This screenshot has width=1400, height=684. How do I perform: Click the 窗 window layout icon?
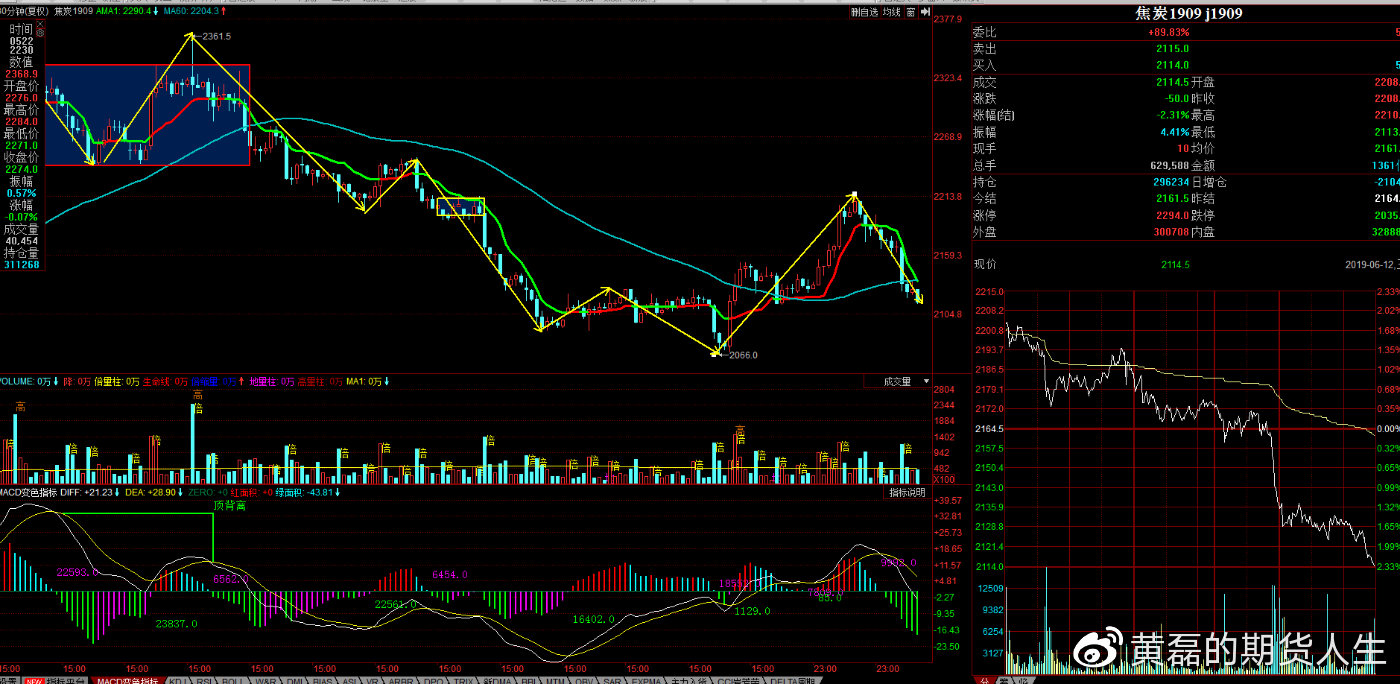(x=910, y=12)
